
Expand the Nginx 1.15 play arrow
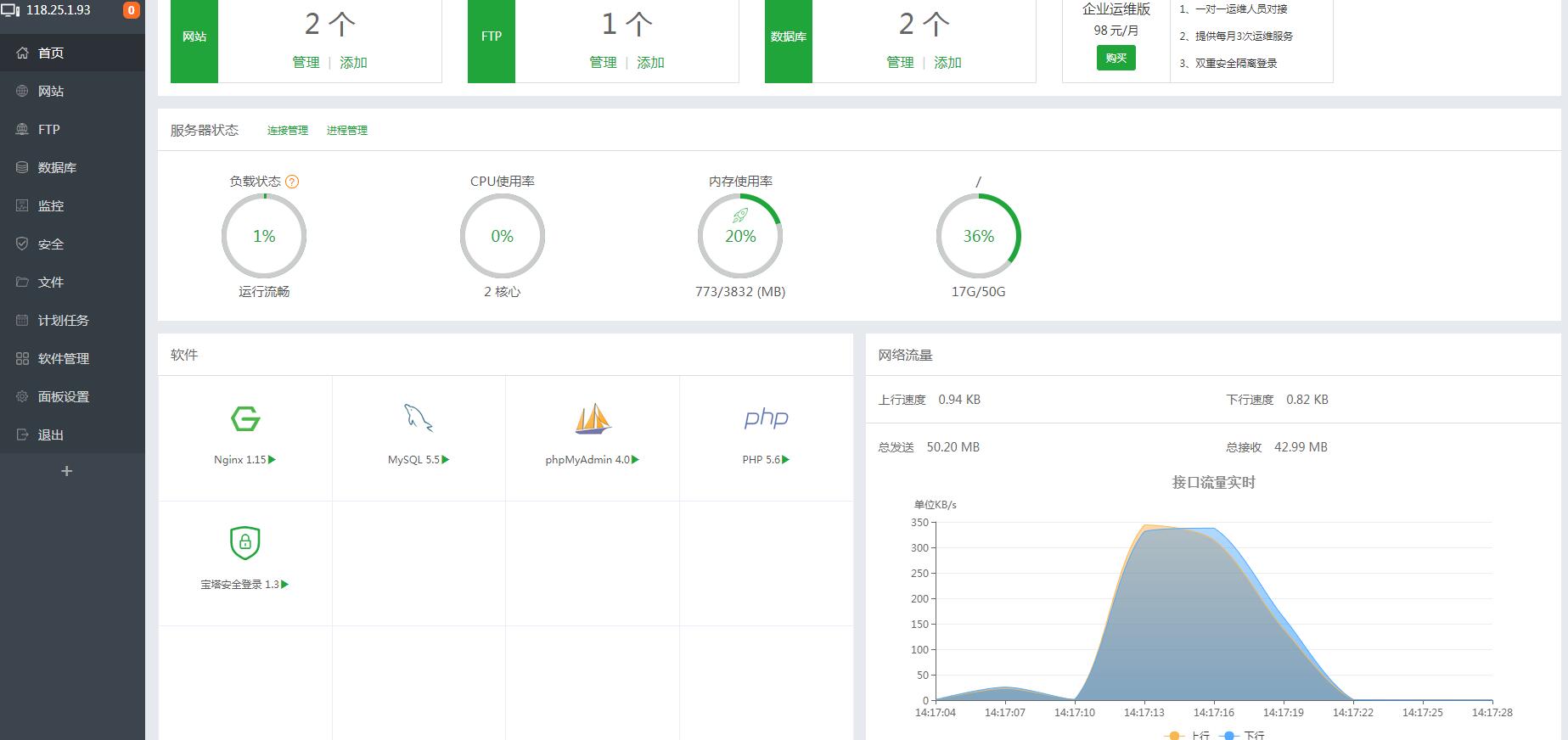click(x=272, y=460)
